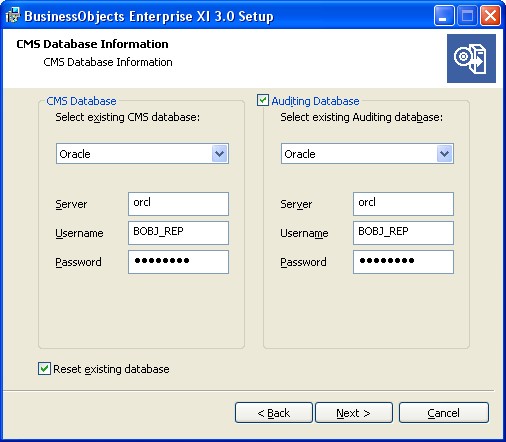Focus the Auditing Username field
This screenshot has width=506, height=442.
tap(403, 233)
